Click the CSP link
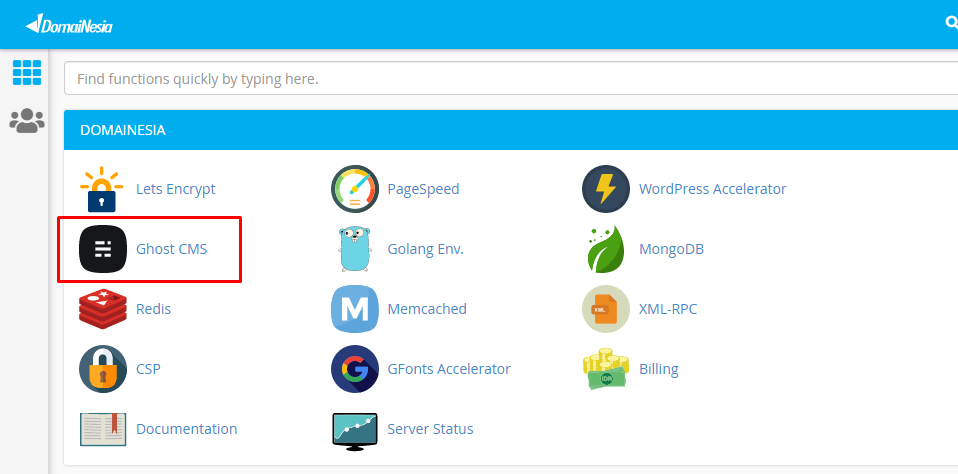This screenshot has height=474, width=958. tap(148, 369)
